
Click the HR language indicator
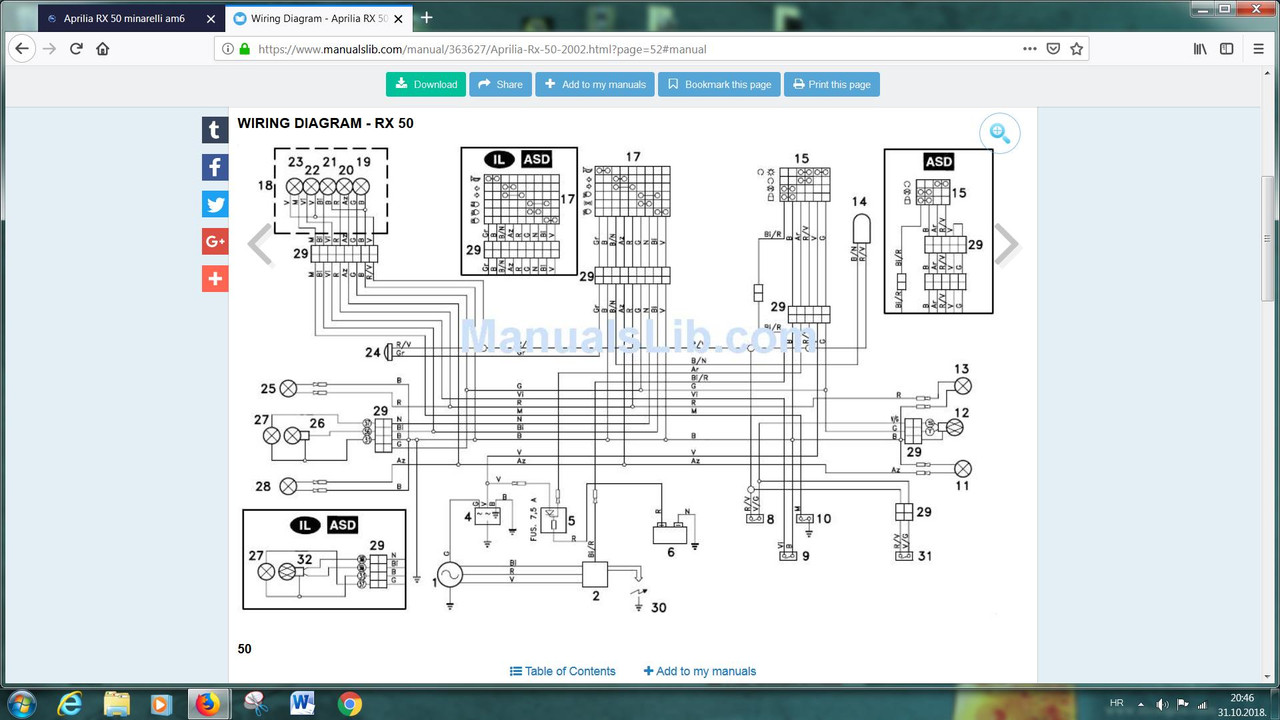(1117, 703)
